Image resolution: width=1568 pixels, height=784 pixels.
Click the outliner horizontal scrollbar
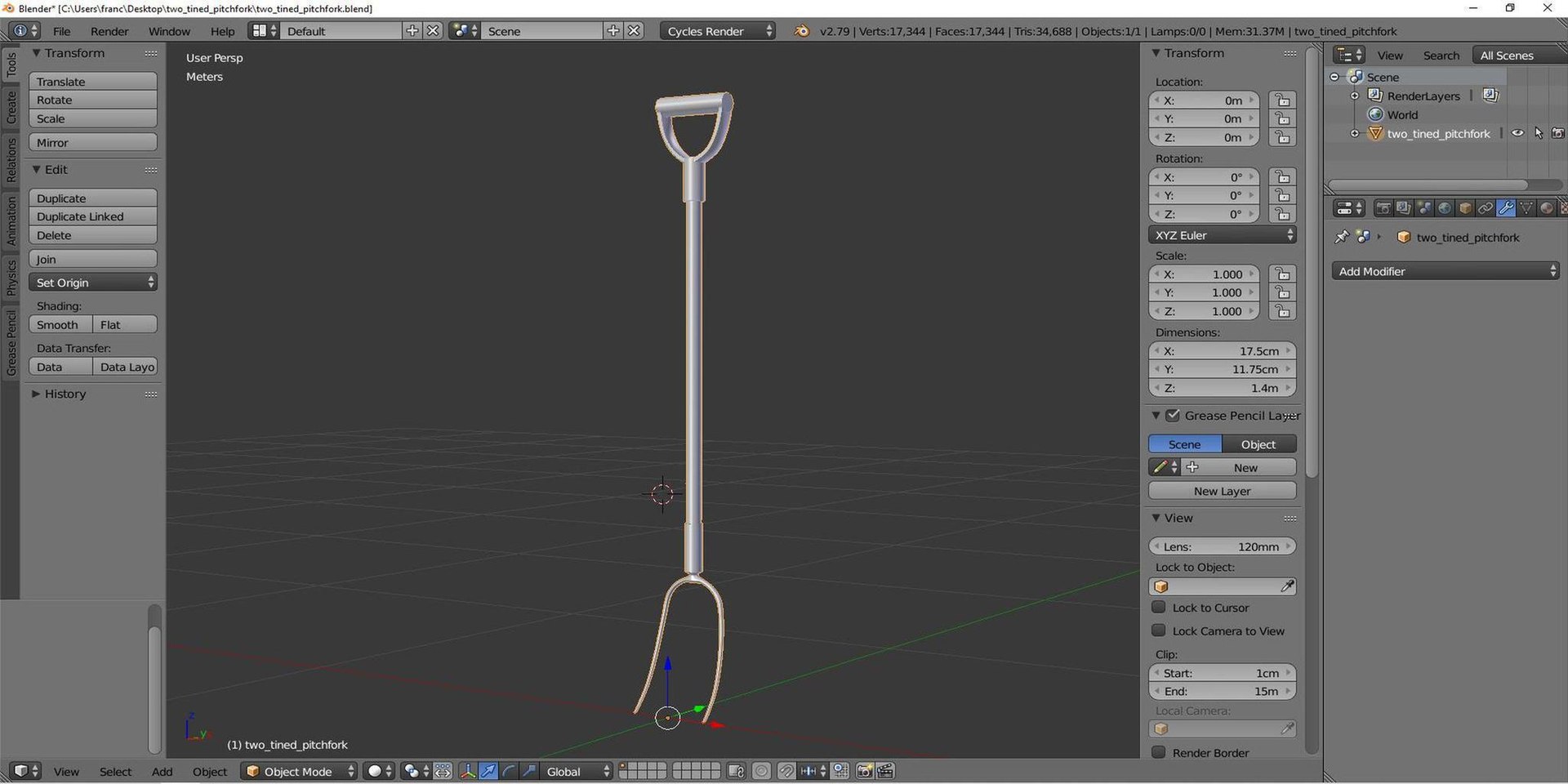coord(1428,185)
